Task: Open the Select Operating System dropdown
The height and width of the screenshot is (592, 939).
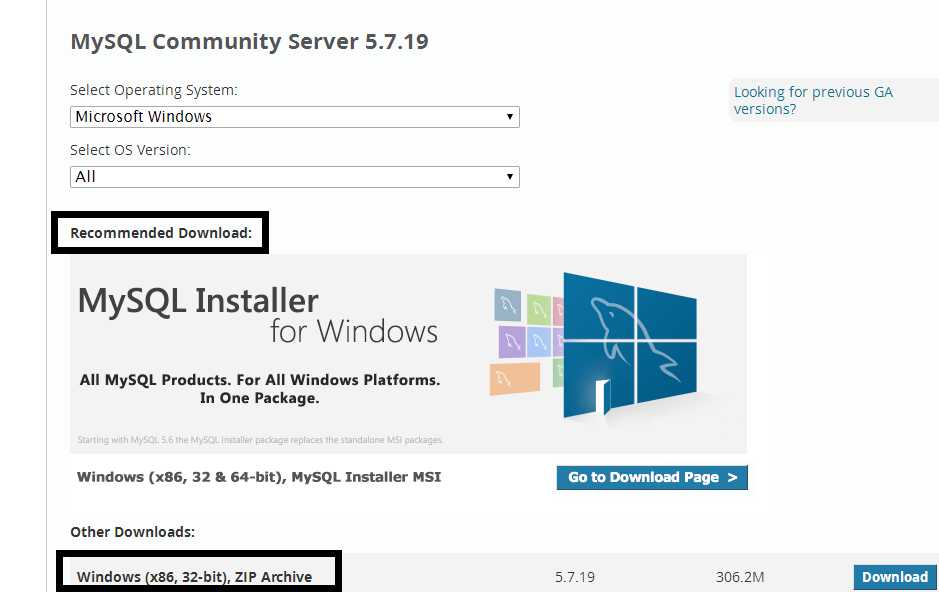Action: tap(295, 117)
